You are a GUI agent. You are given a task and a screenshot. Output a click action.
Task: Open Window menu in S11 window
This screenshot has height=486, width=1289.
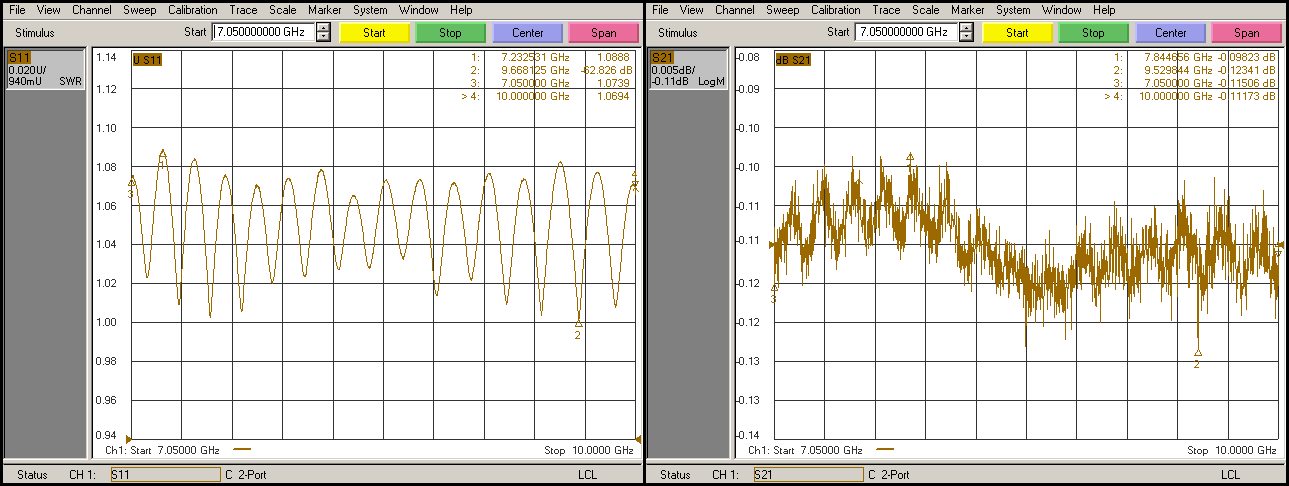click(418, 10)
